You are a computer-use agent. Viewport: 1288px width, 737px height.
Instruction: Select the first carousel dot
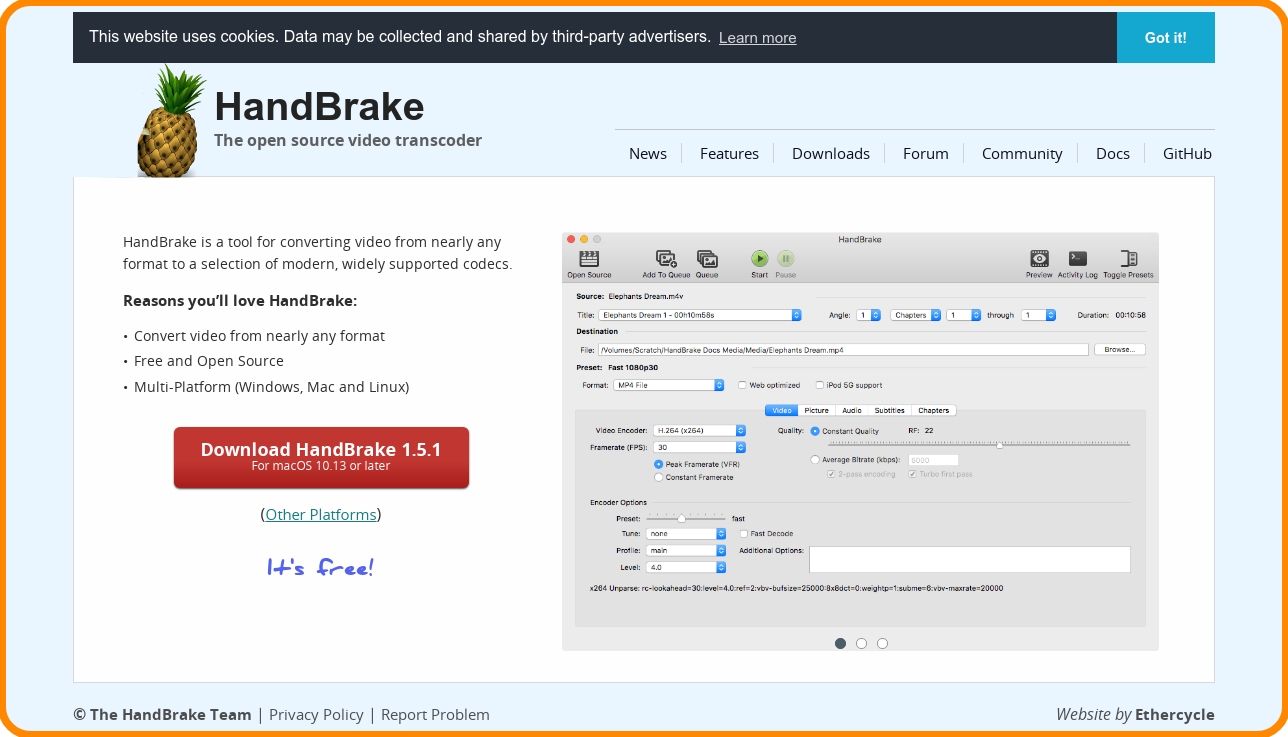pyautogui.click(x=840, y=643)
